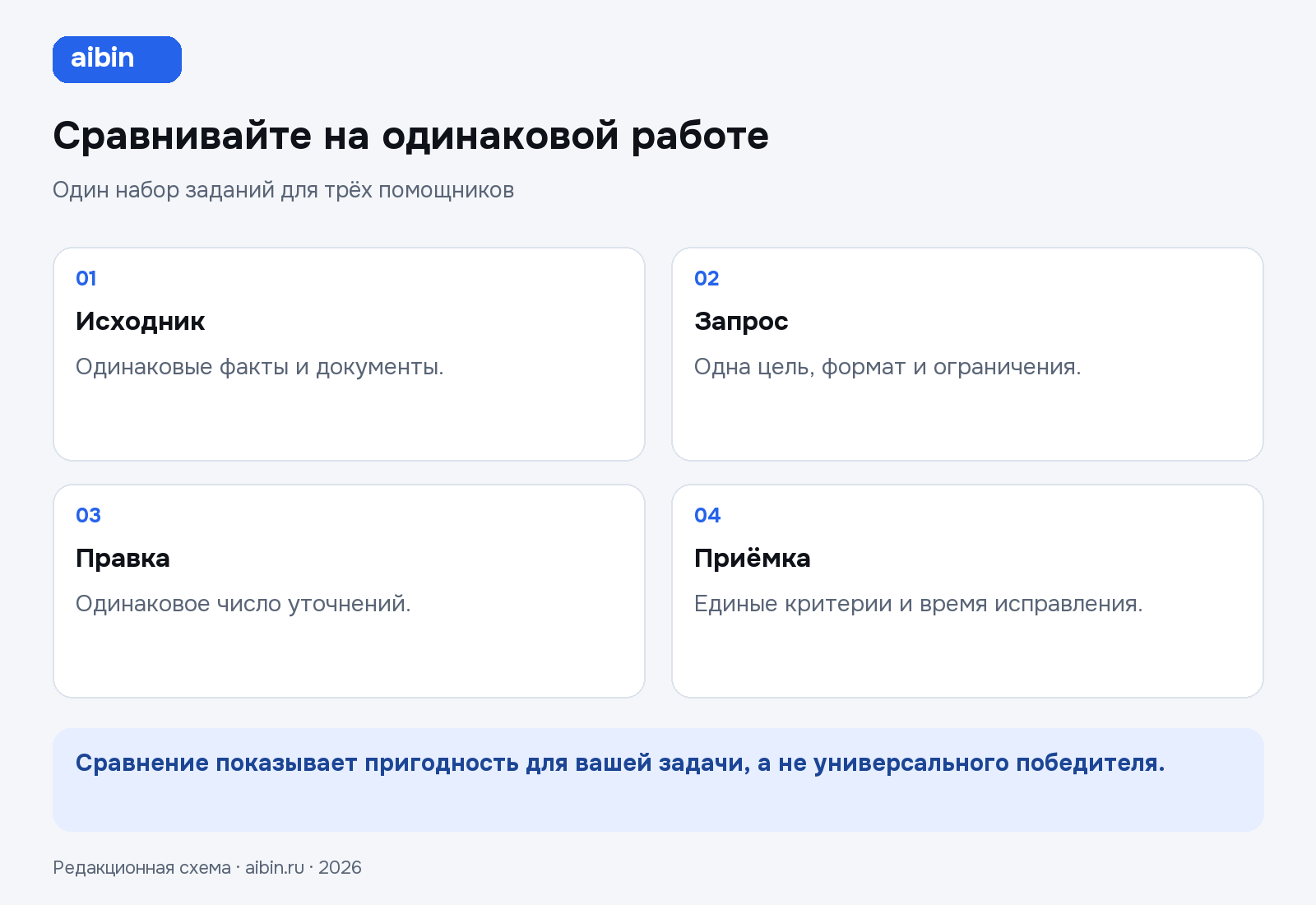Click text "Единые критерии и время исправления."
This screenshot has width=1316, height=905.
click(918, 604)
